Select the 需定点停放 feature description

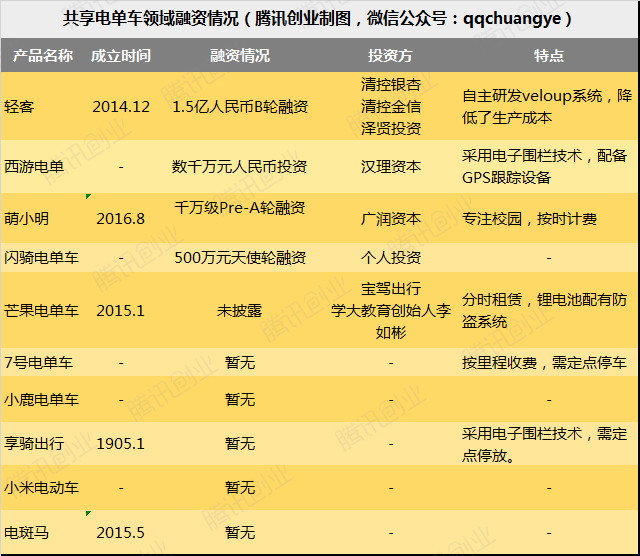click(x=544, y=445)
